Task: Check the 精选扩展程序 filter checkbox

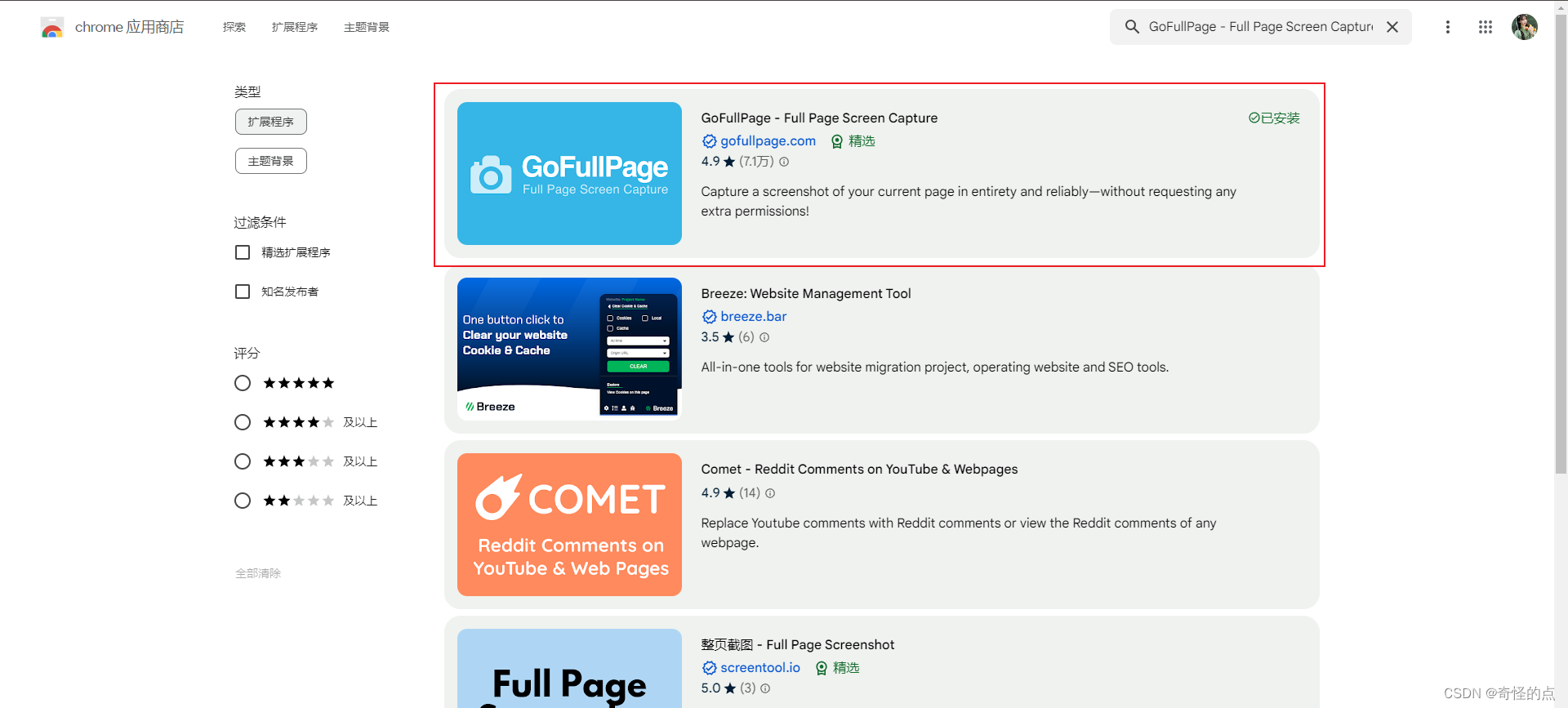Action: pos(243,252)
